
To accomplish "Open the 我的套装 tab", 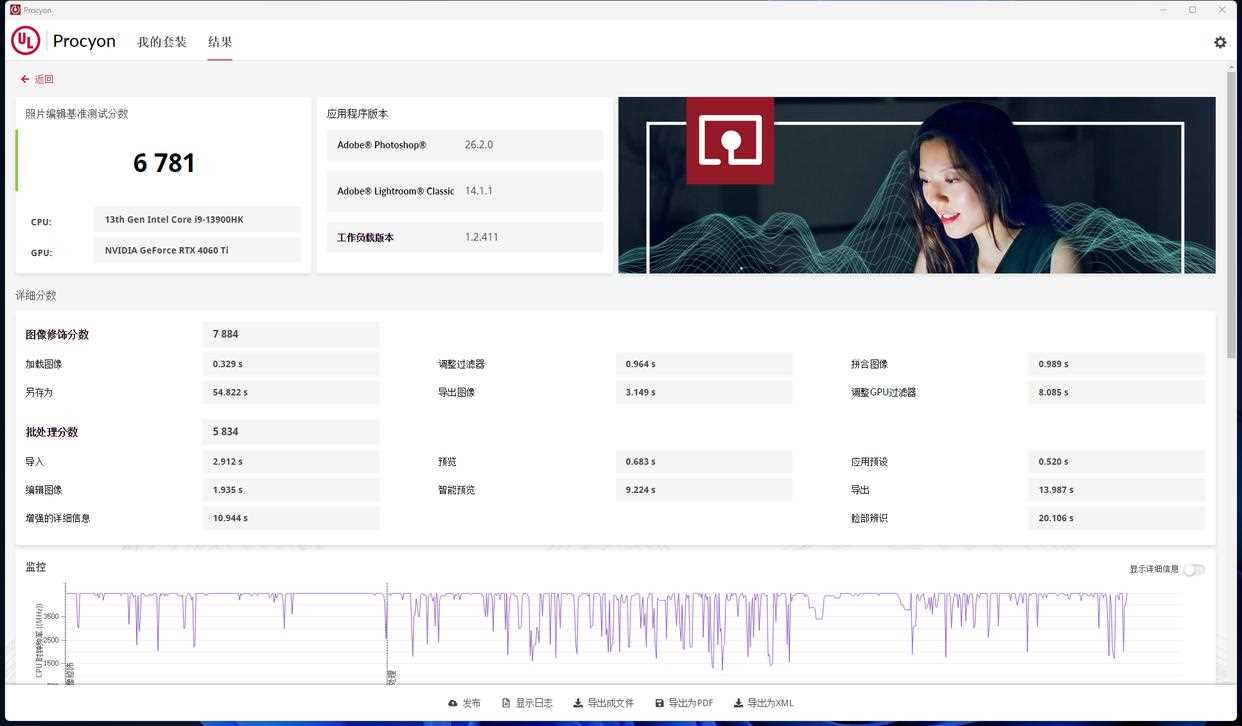I will [x=162, y=42].
